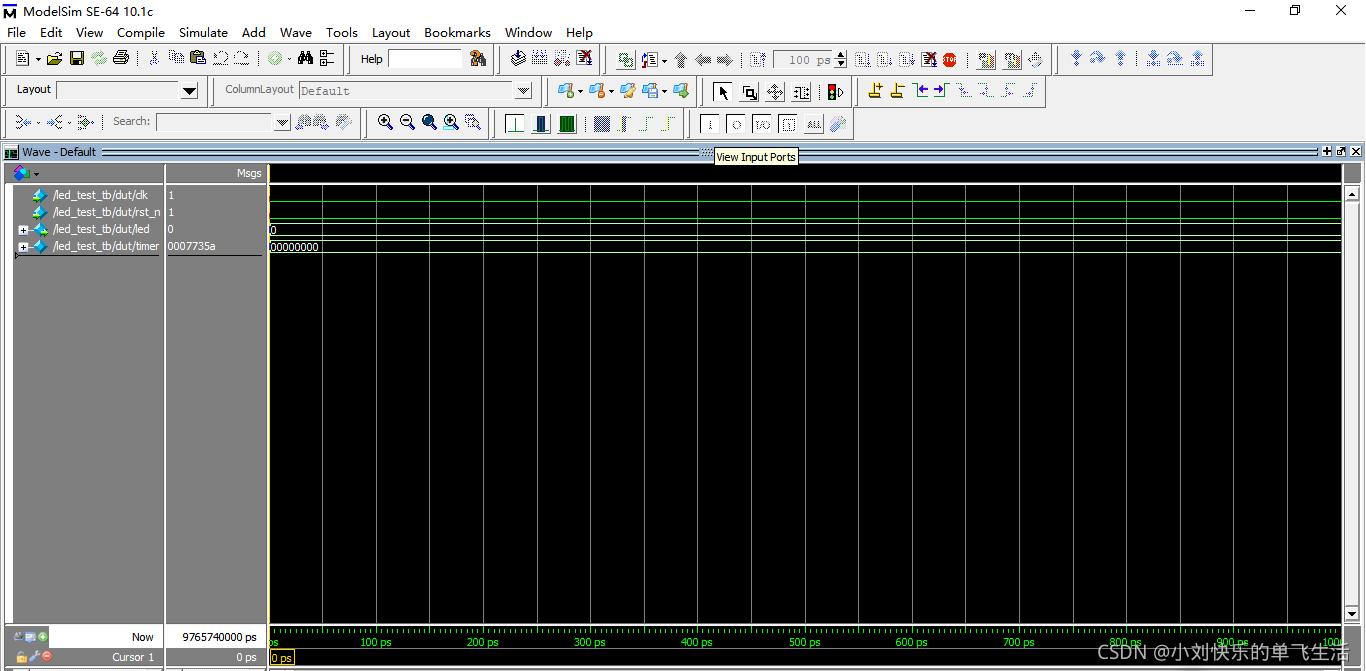Click the Zoom In magnifier icon
The image size is (1366, 671).
[385, 122]
